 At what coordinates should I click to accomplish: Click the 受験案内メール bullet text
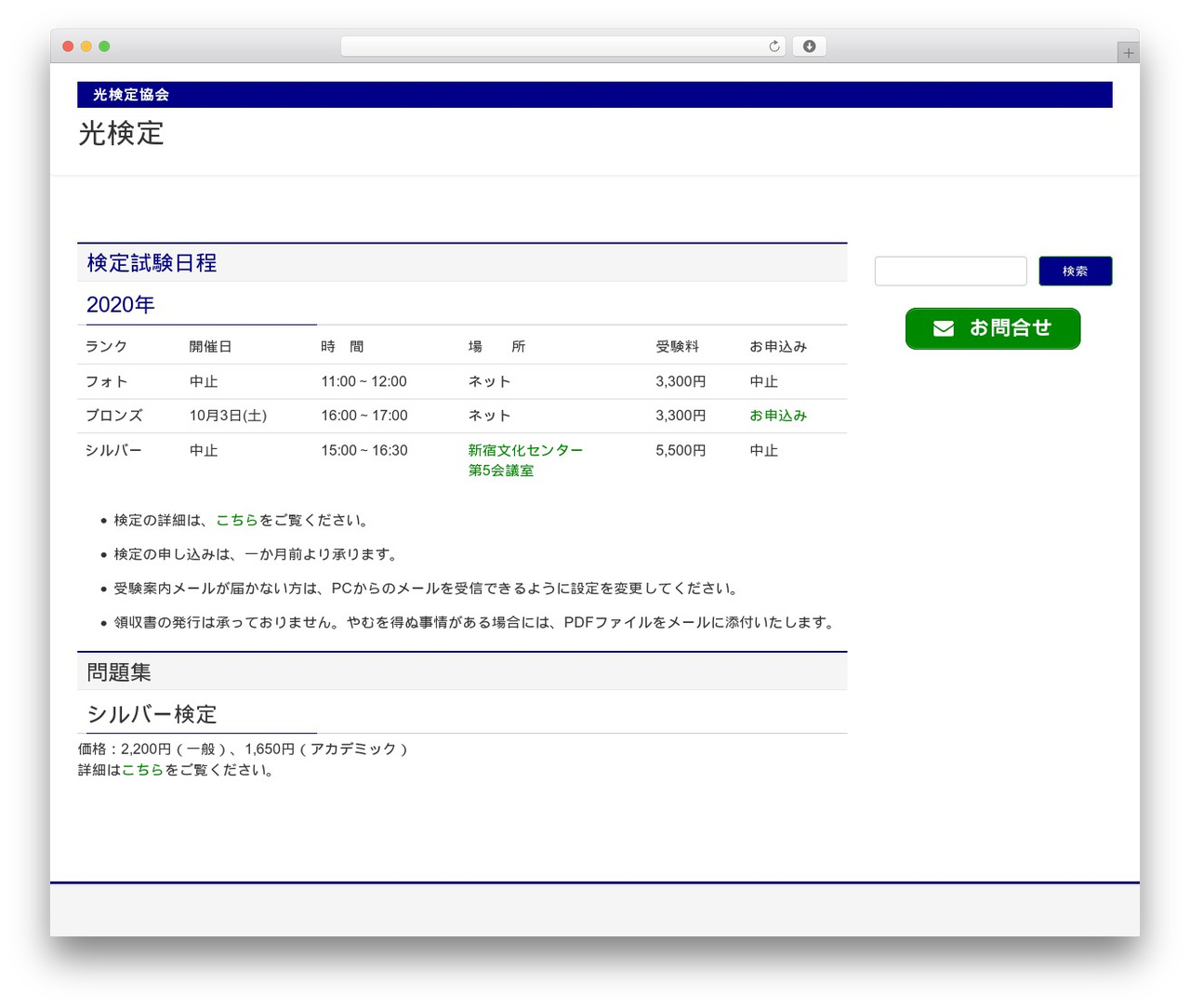428,588
